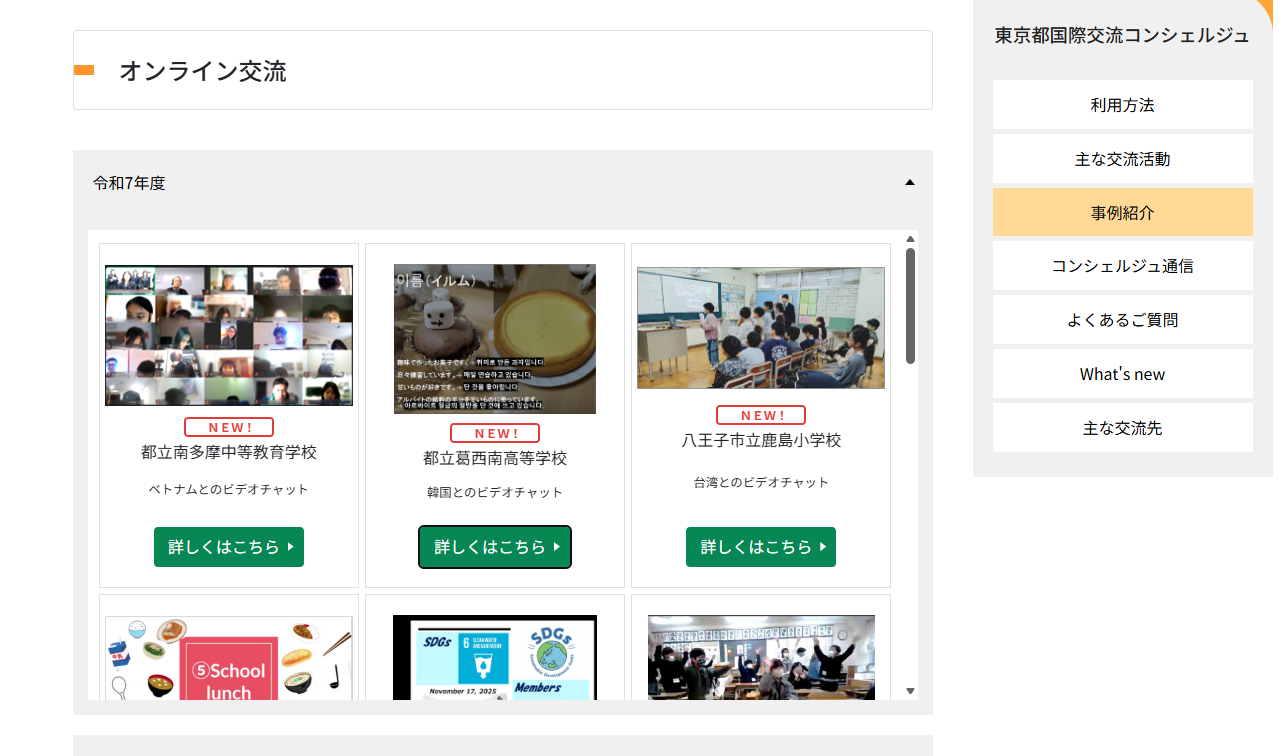The width and height of the screenshot is (1286, 756).
Task: Open 主な交流活動 in the sidebar menu
Action: click(1122, 159)
